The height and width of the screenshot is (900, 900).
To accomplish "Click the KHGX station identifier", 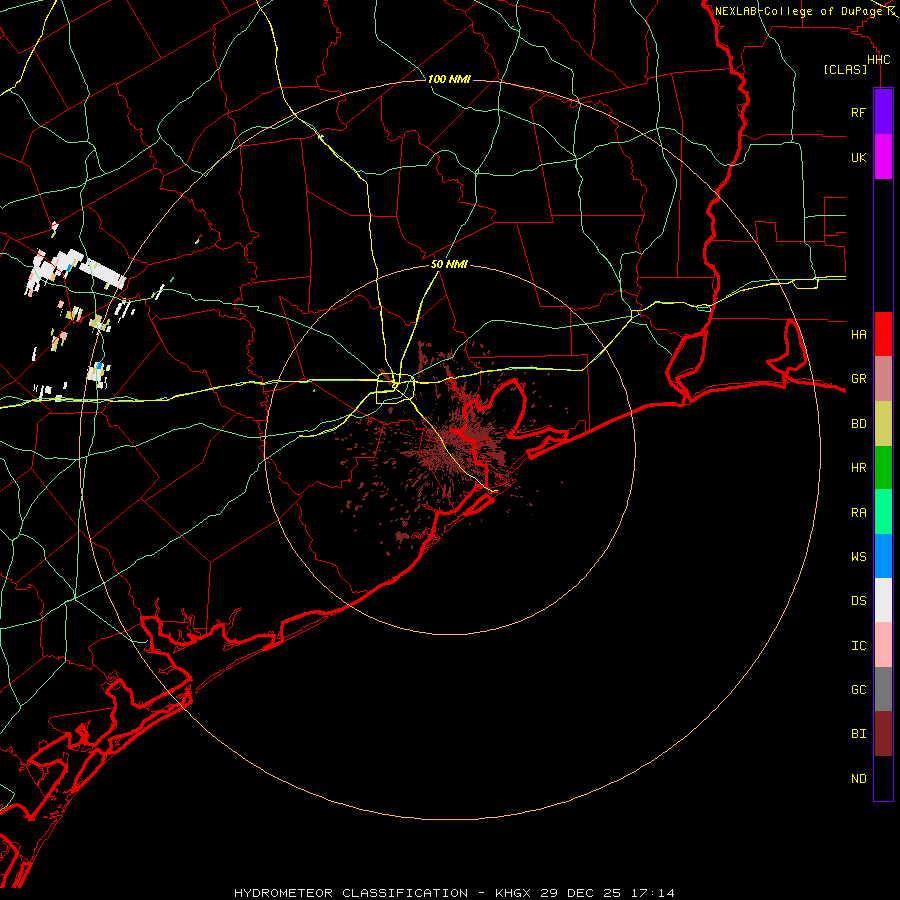I will pos(513,893).
